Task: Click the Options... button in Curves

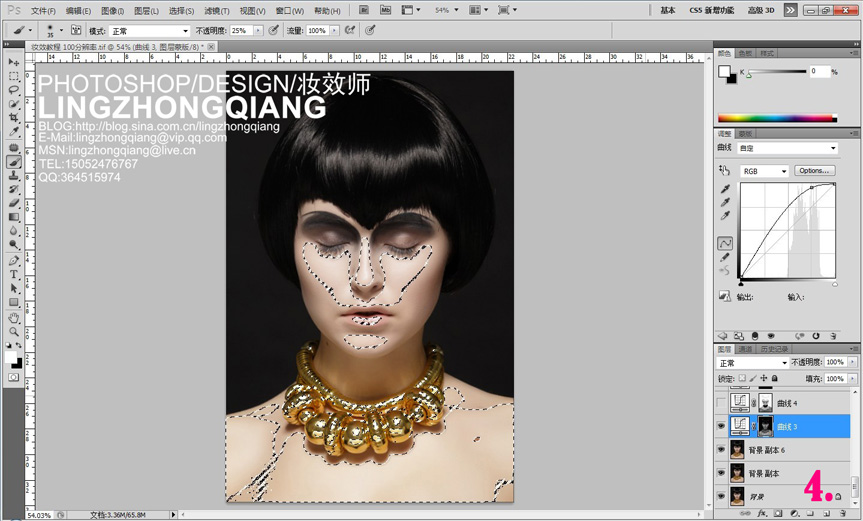Action: 815,171
